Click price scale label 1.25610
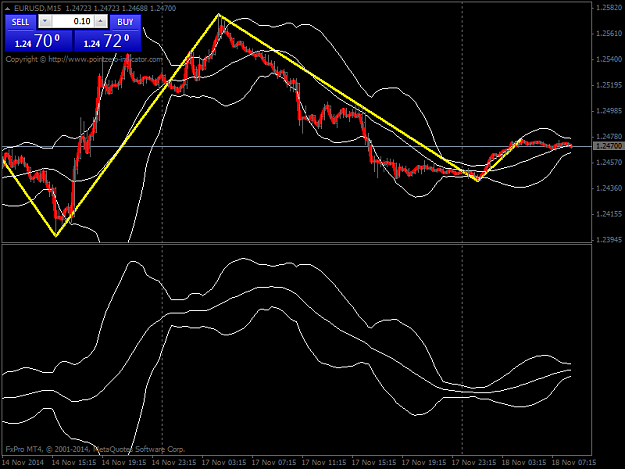This screenshot has width=625, height=469. click(x=609, y=33)
